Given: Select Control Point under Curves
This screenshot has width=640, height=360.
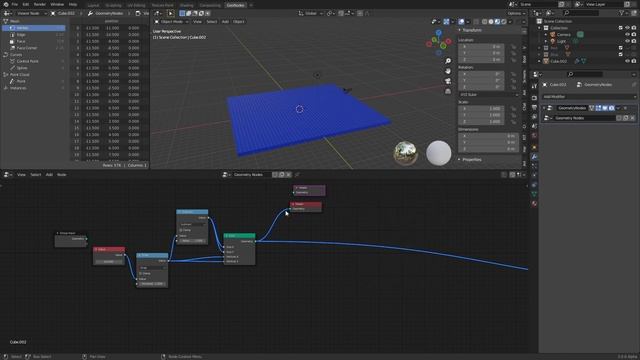Looking at the screenshot, I should (34, 61).
